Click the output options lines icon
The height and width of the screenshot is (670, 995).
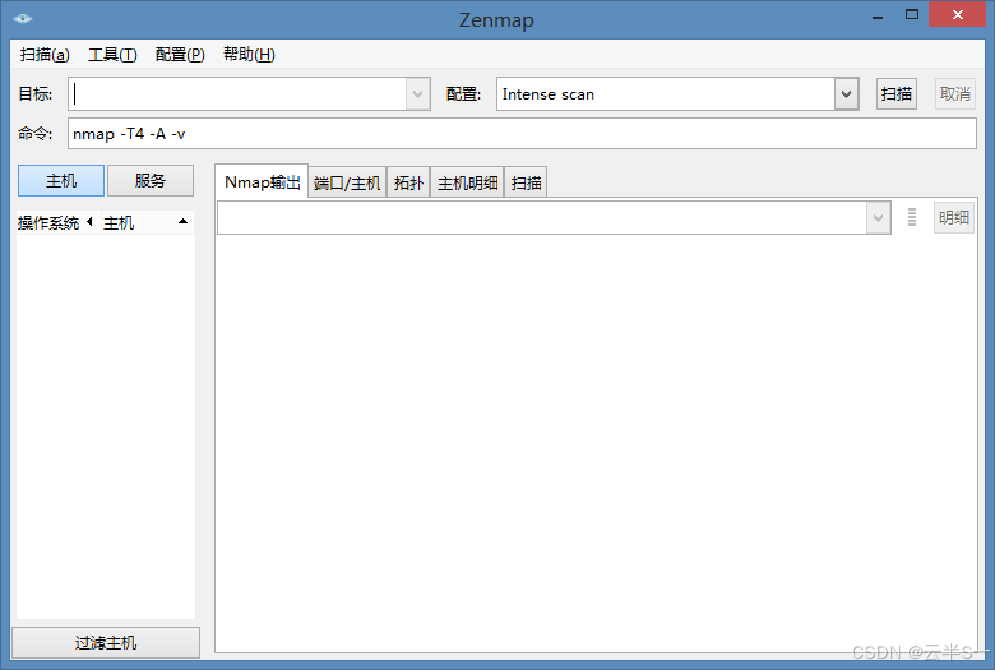pyautogui.click(x=912, y=217)
